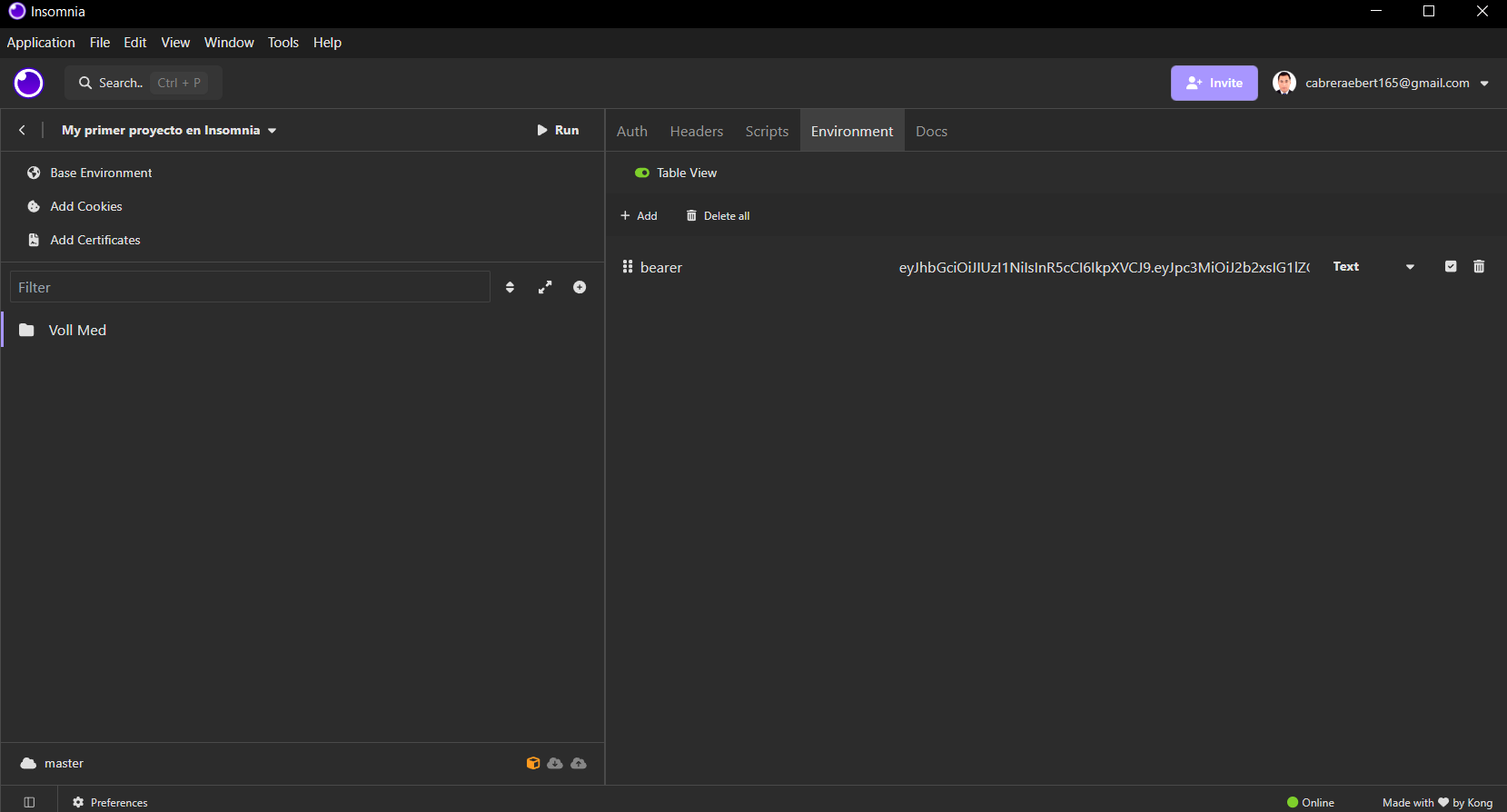Click the Voll Med folder icon

(27, 330)
